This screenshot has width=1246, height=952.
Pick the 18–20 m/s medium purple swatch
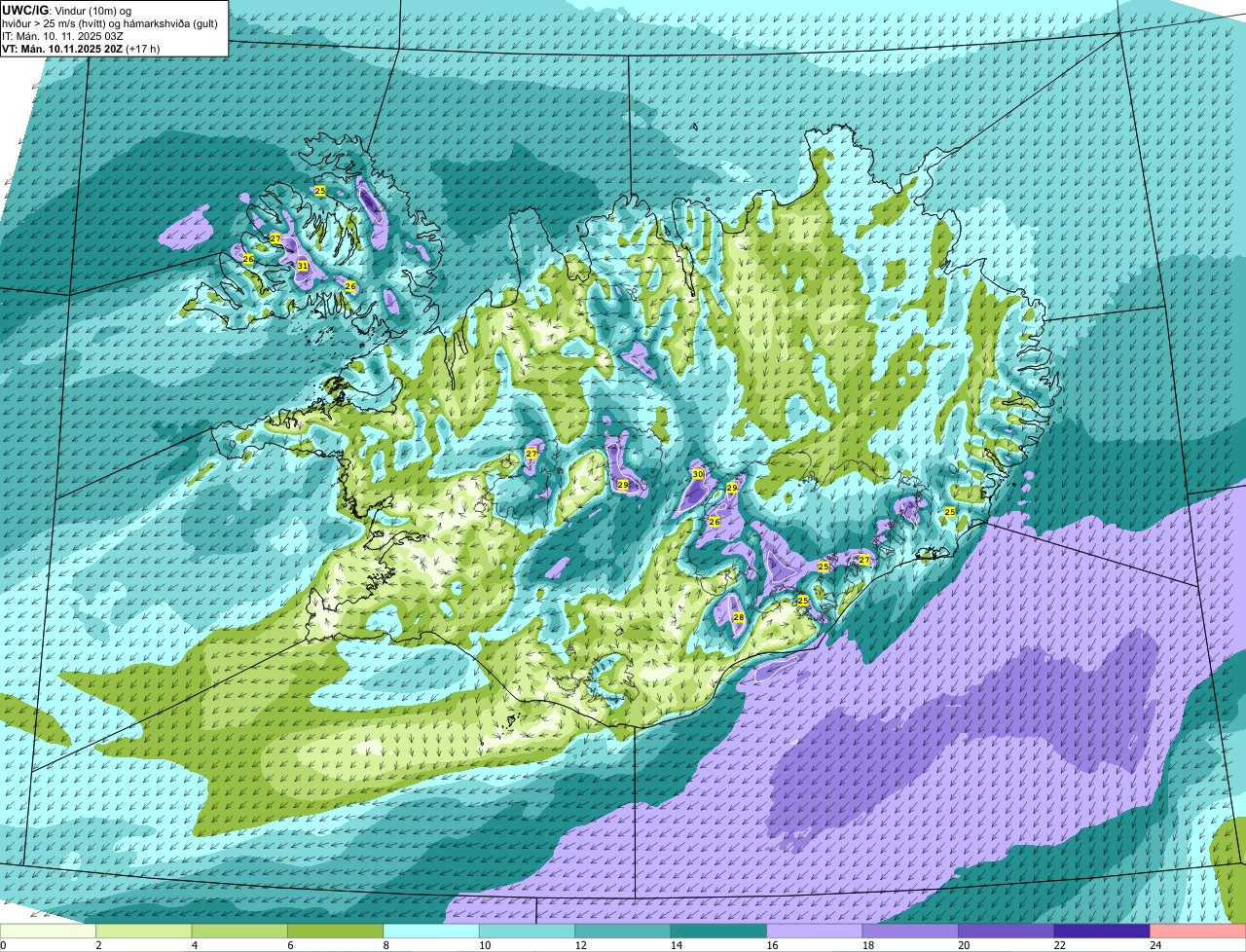point(911,931)
